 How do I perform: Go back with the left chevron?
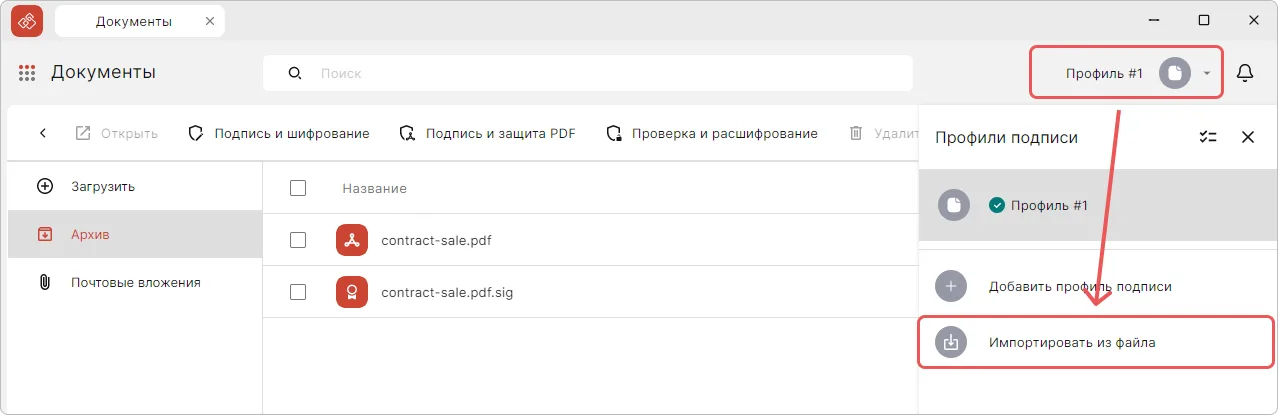coord(43,133)
